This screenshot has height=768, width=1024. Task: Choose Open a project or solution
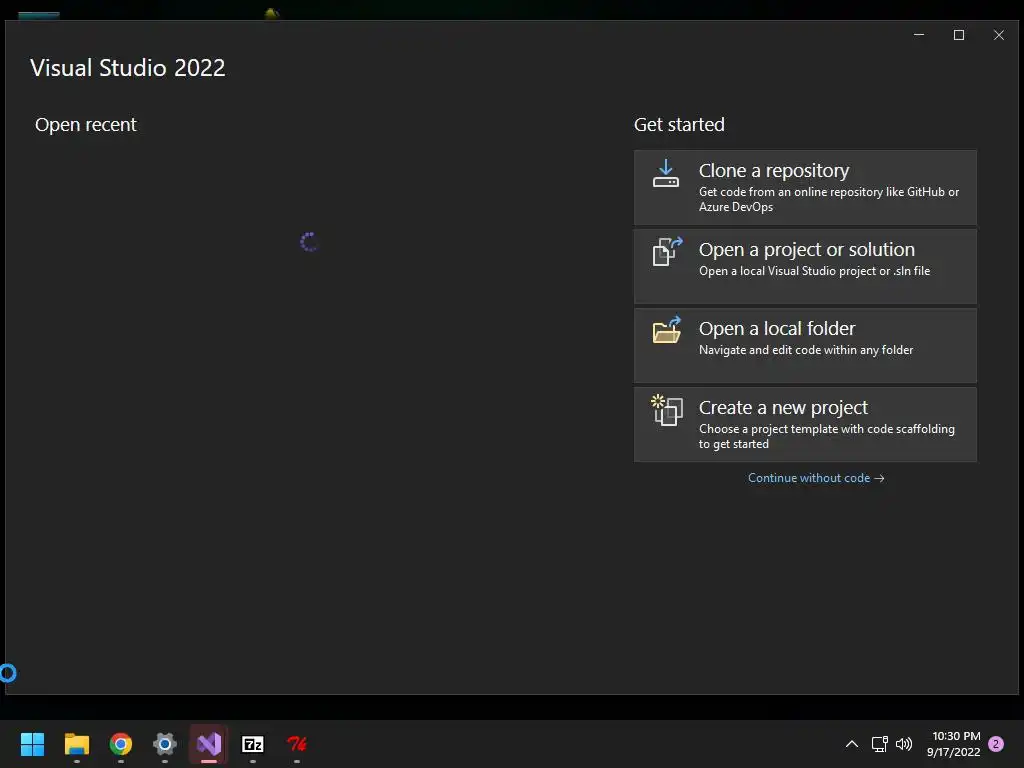coord(805,266)
